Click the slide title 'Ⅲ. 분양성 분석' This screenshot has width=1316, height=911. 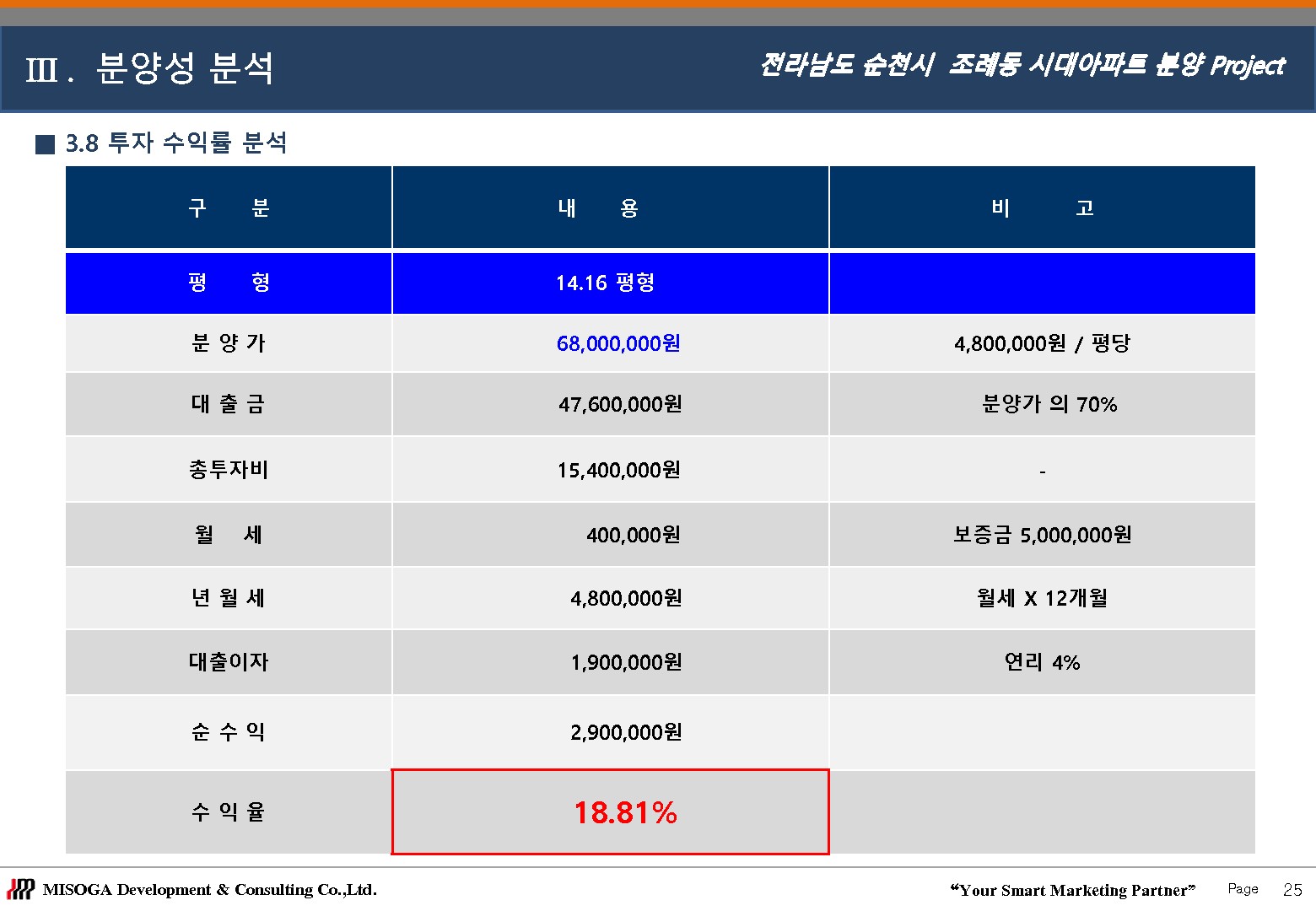point(149,68)
